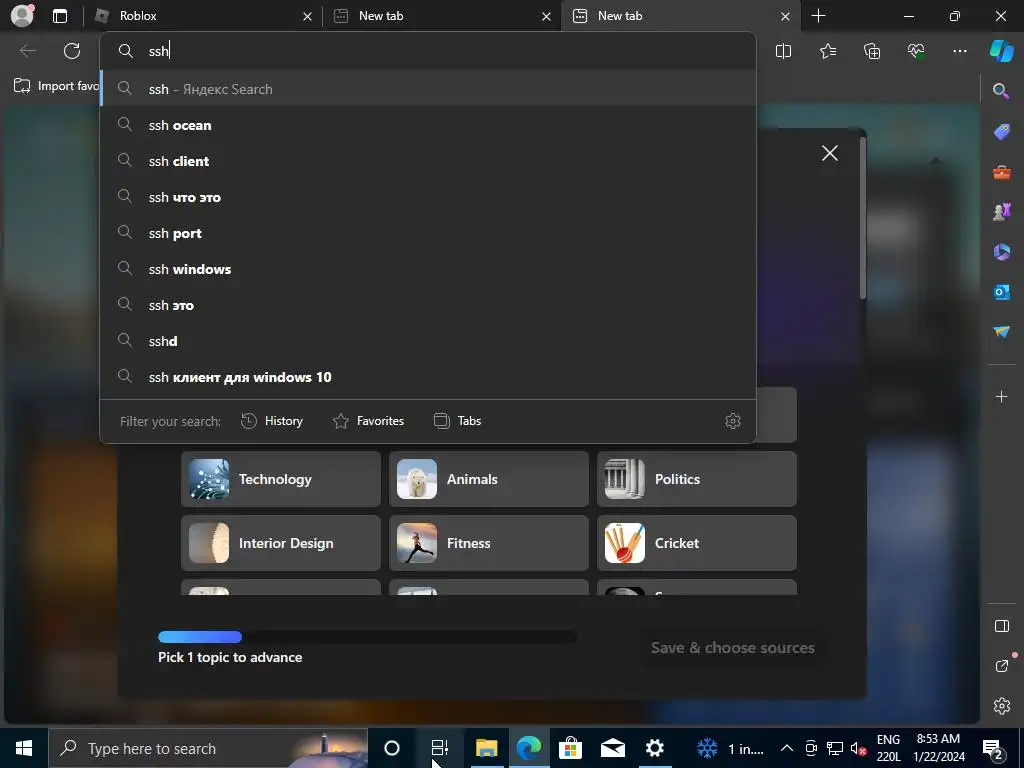Image resolution: width=1024 pixels, height=768 pixels.
Task: Click Task View icon on the taskbar
Action: click(x=440, y=748)
